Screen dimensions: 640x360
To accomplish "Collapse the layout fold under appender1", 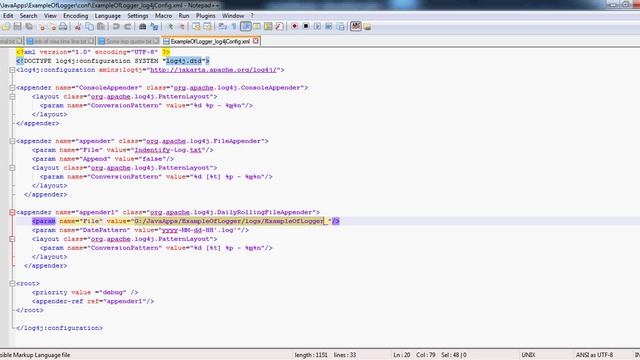I will click(x=12, y=239).
